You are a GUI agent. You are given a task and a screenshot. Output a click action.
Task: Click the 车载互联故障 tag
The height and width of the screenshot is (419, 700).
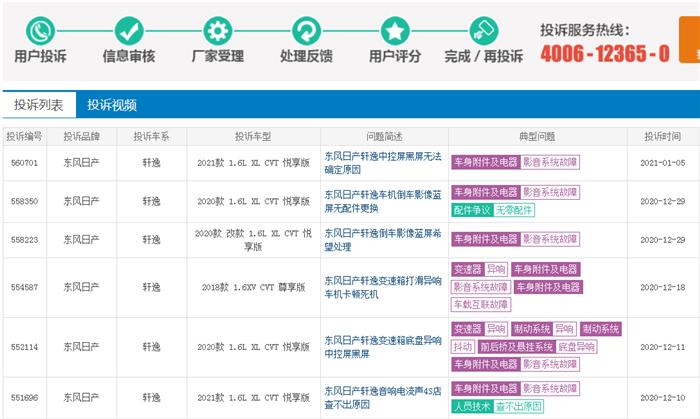tap(481, 305)
